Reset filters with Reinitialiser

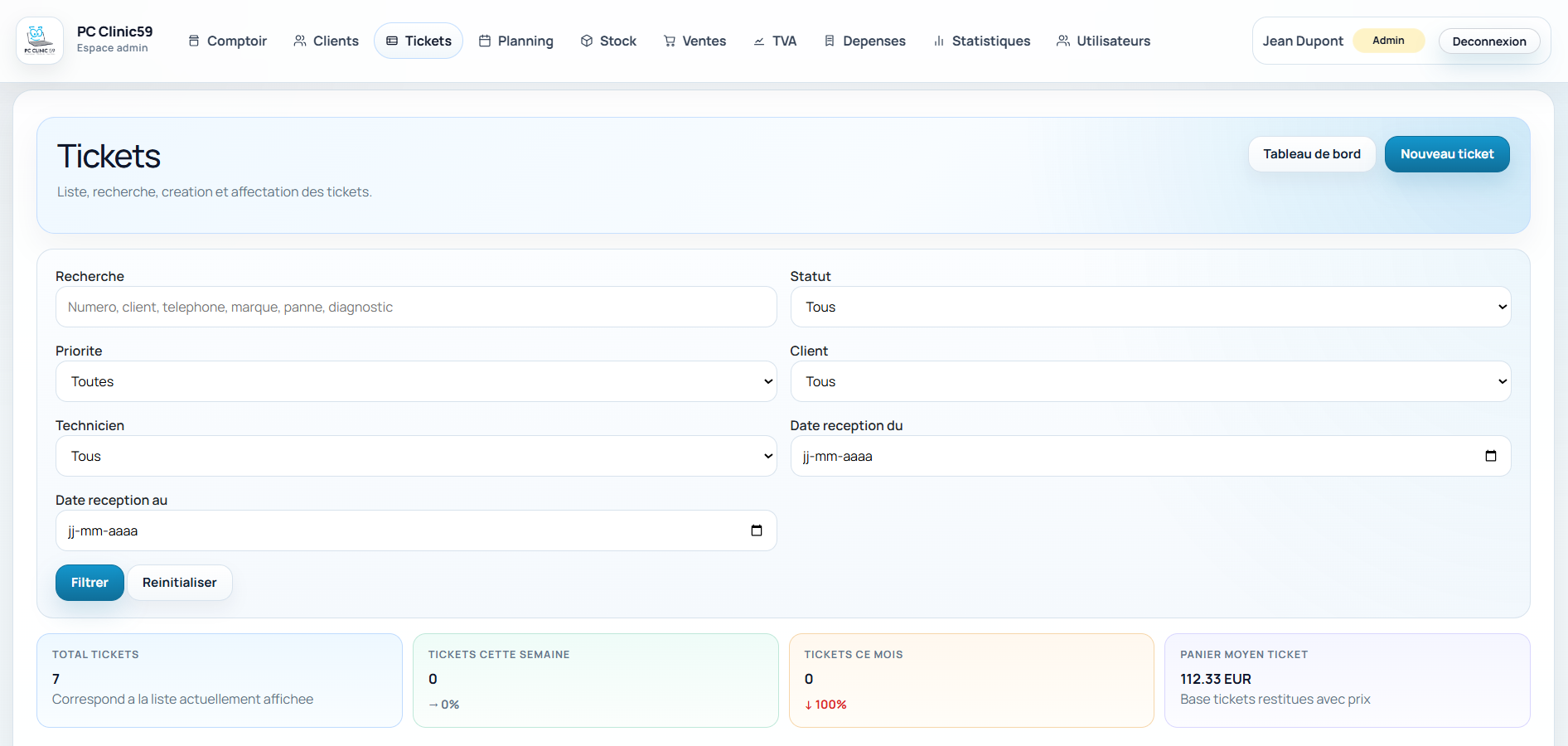point(179,583)
